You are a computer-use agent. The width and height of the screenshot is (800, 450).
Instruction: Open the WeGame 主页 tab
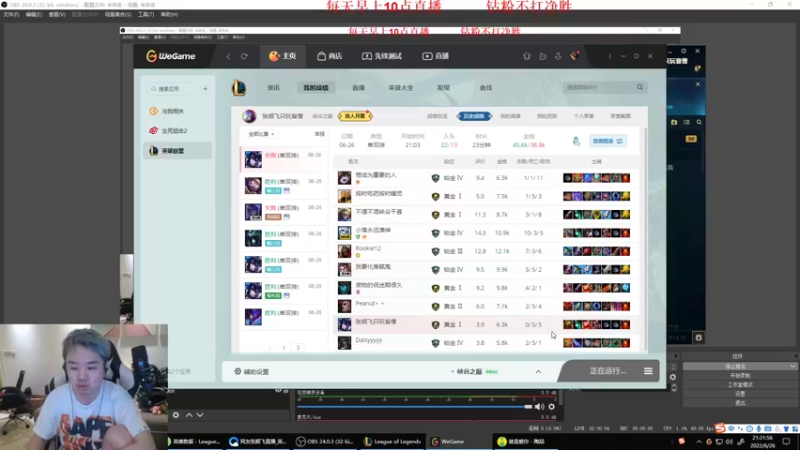click(x=283, y=56)
